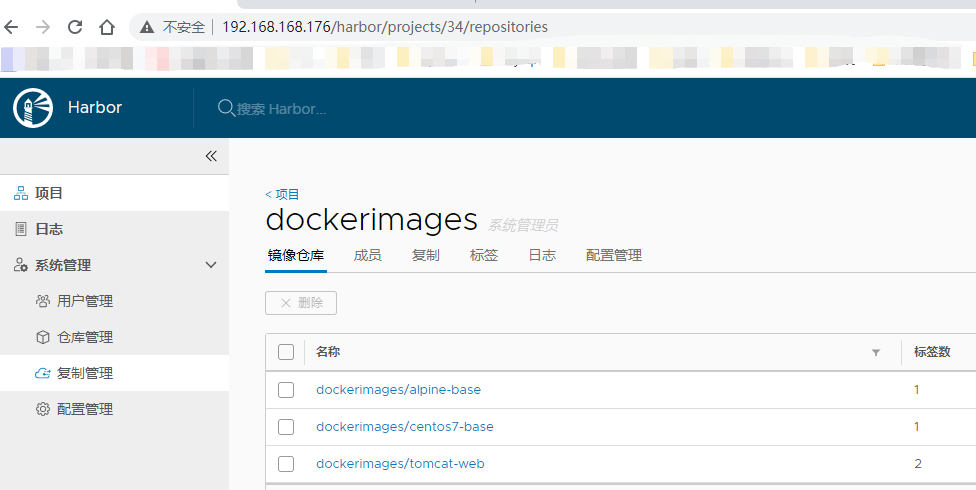Viewport: 976px width, 490px height.
Task: Go back via the '< 项目' link
Action: (x=282, y=194)
